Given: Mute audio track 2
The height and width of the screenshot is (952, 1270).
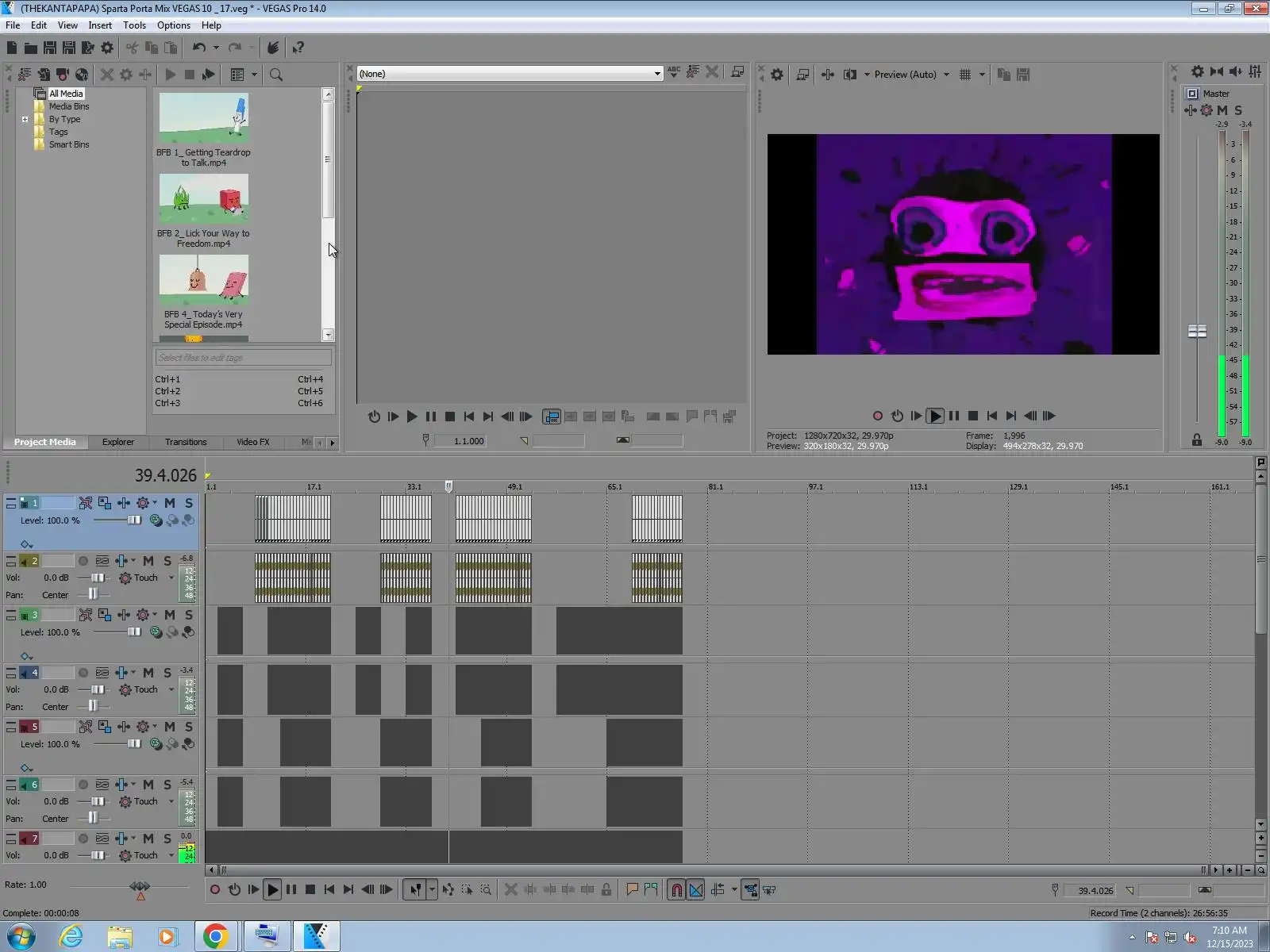Looking at the screenshot, I should point(148,561).
